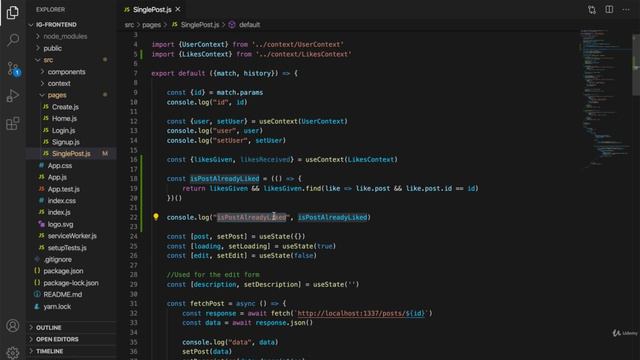Screen dimensions: 640x360
Task: Click fetchPost on line 31
Action: tap(207, 303)
